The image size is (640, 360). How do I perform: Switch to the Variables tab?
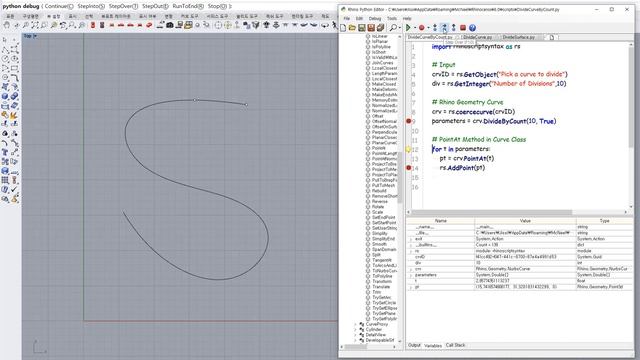pos(433,345)
